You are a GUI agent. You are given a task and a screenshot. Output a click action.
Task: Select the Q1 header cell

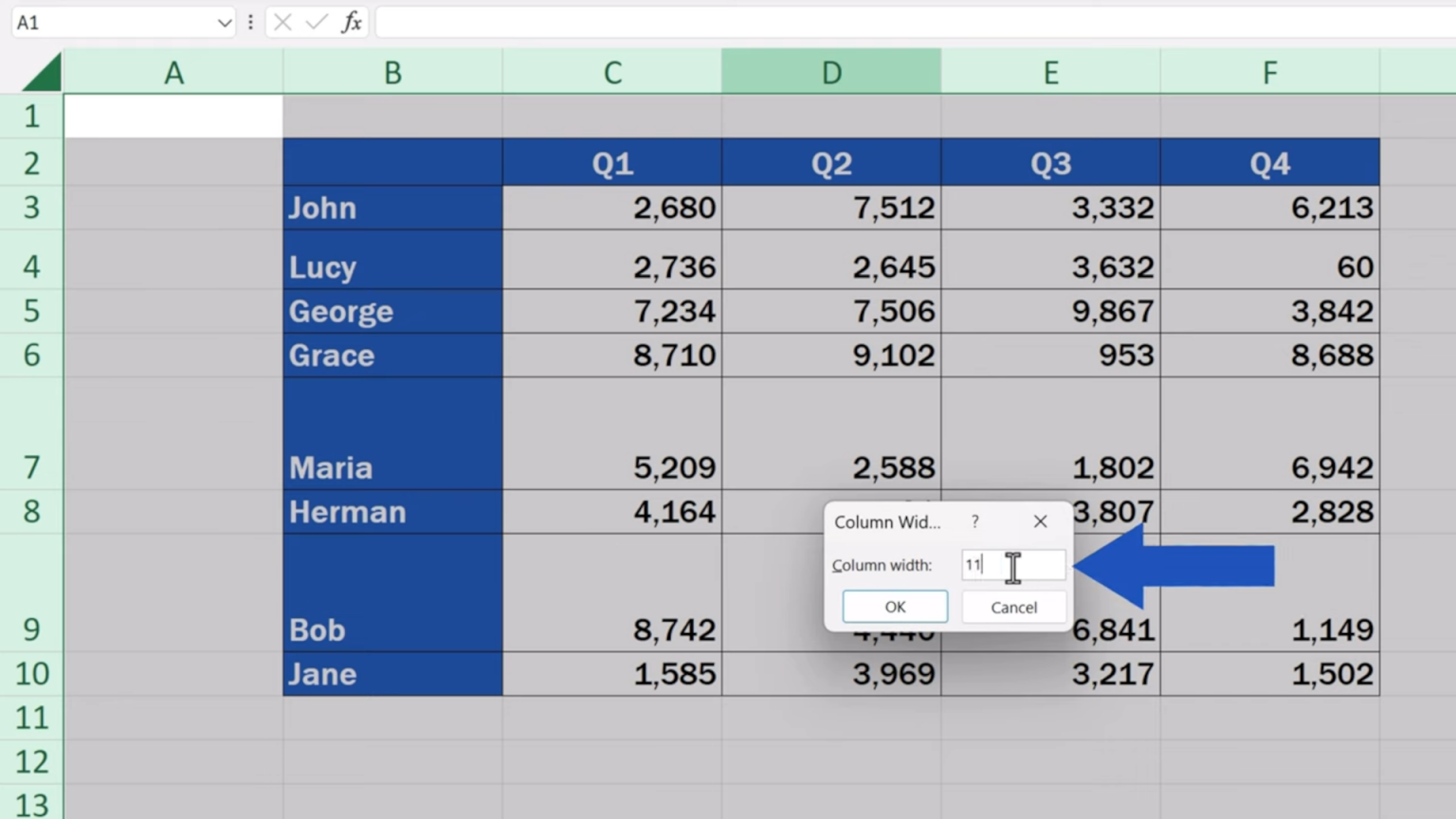pos(612,162)
